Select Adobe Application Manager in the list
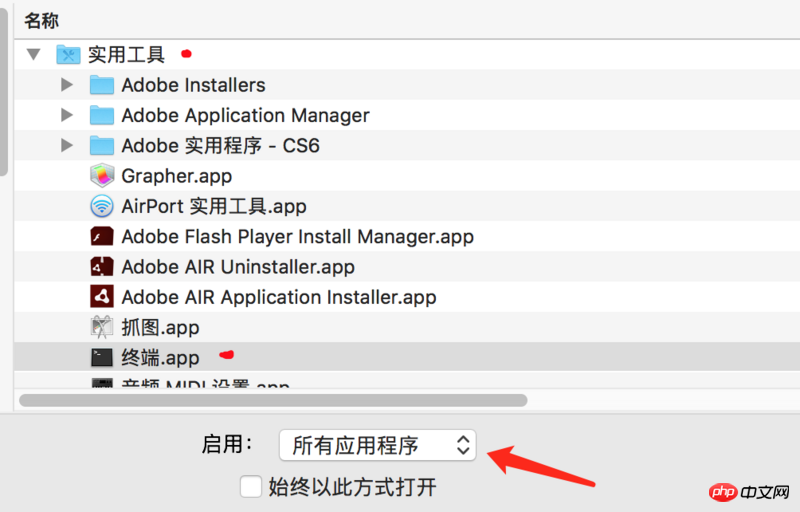 245,115
